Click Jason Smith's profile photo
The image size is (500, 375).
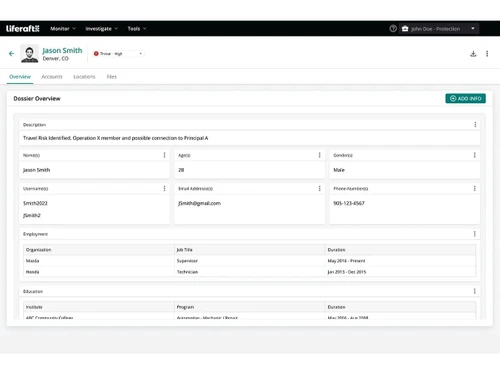29,53
